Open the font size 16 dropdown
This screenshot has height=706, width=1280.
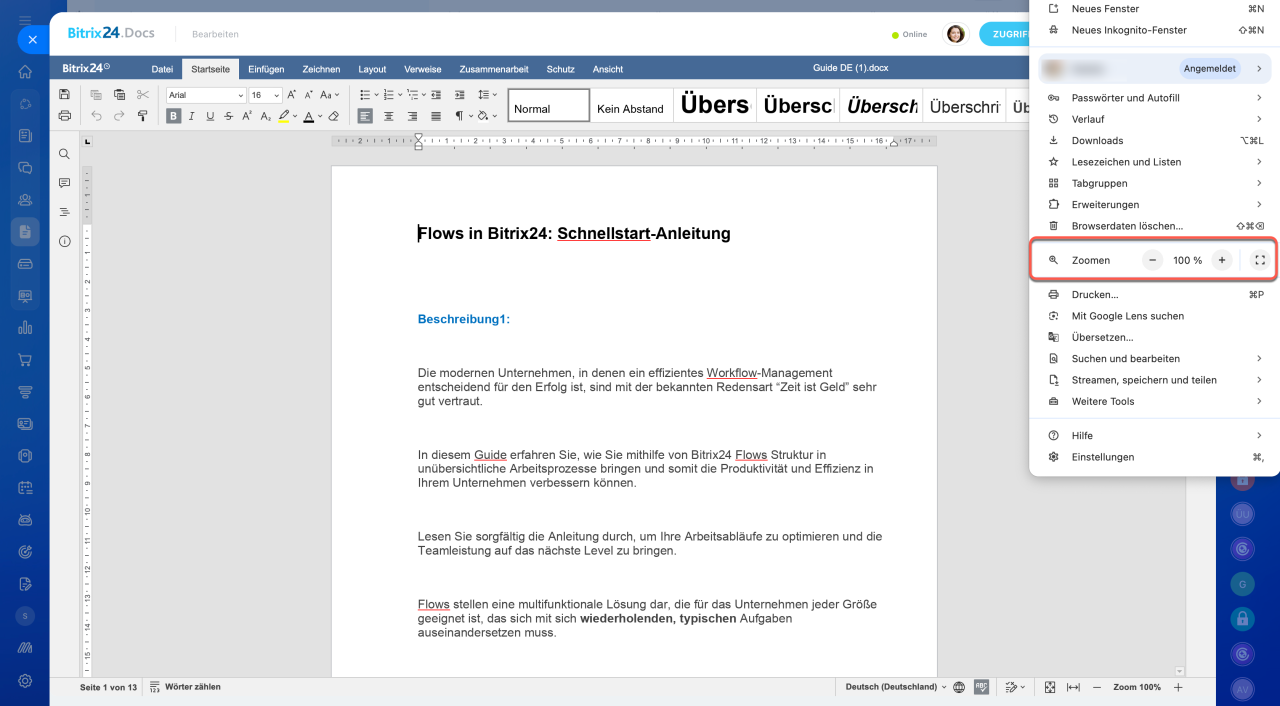(279, 95)
